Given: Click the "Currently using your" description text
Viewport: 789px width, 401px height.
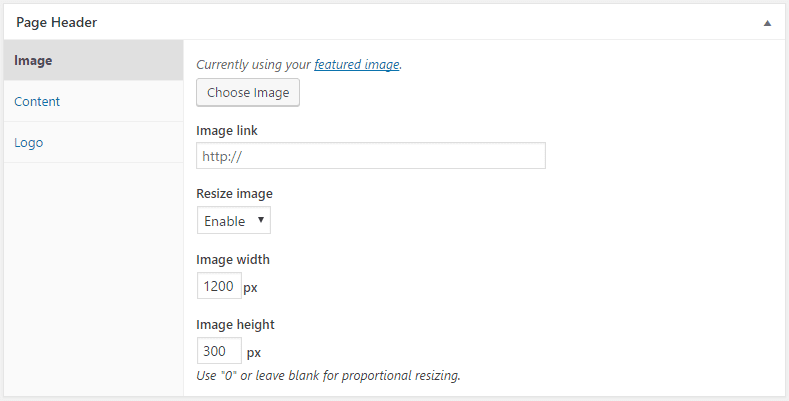Looking at the screenshot, I should [x=254, y=65].
